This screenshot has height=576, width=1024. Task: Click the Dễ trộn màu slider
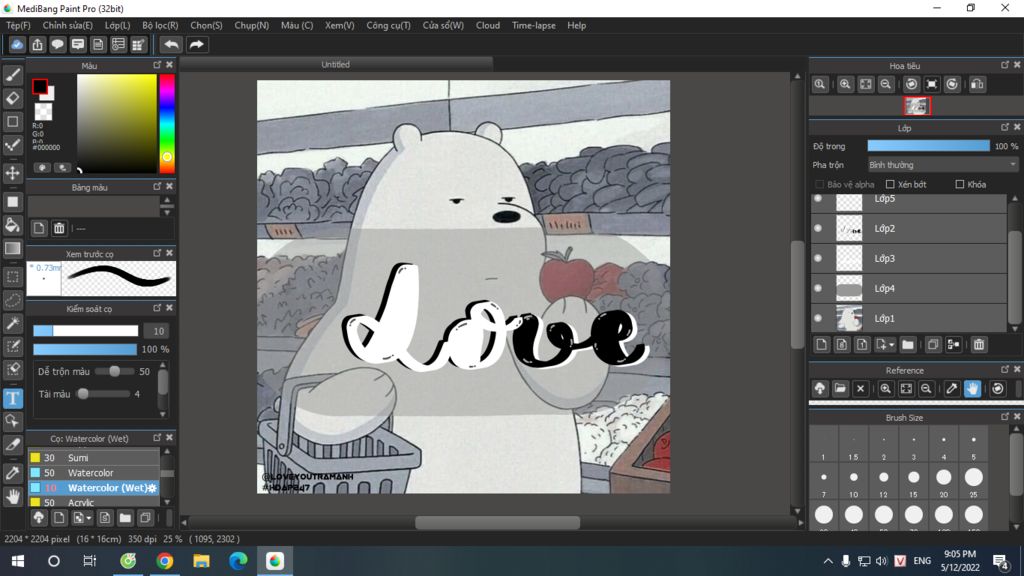pyautogui.click(x=112, y=372)
